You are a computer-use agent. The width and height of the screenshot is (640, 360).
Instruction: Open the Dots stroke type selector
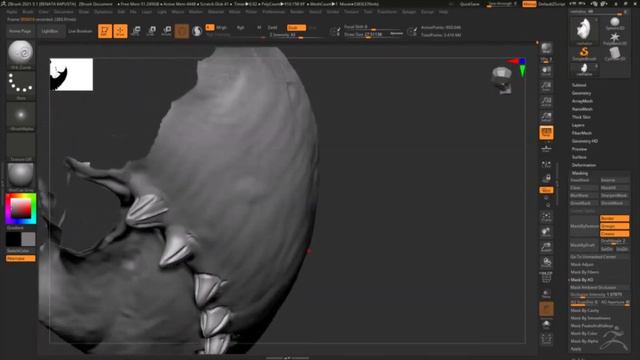[20, 85]
